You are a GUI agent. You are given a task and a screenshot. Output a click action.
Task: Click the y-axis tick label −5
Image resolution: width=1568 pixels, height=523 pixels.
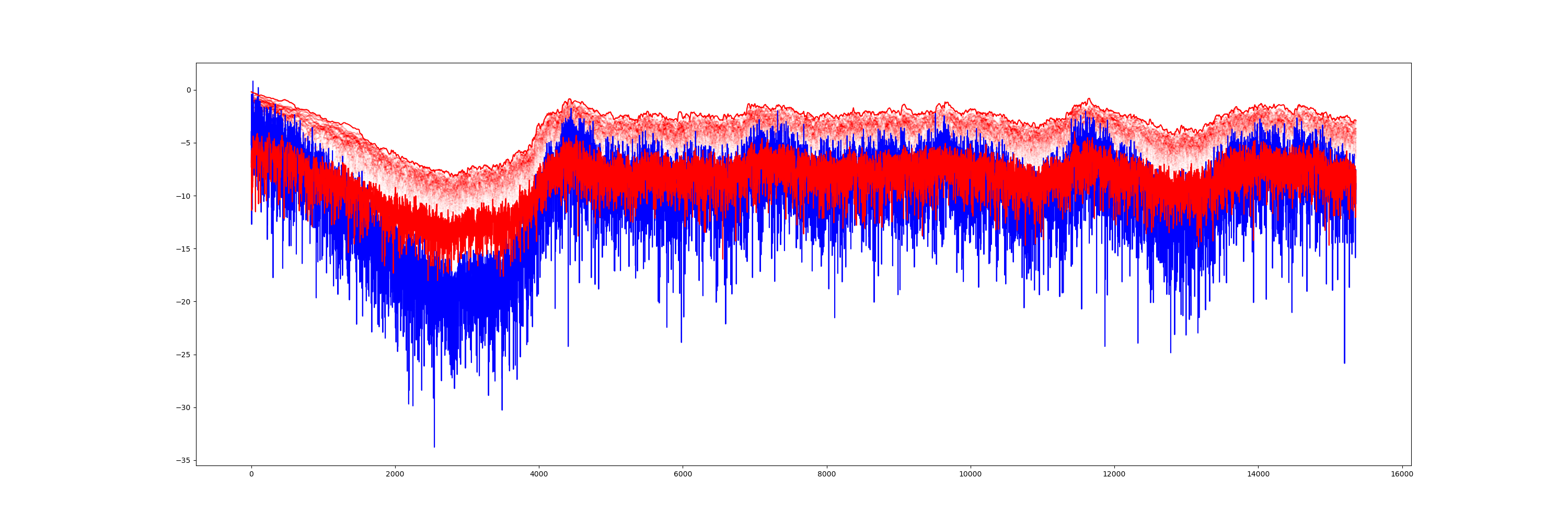click(186, 143)
